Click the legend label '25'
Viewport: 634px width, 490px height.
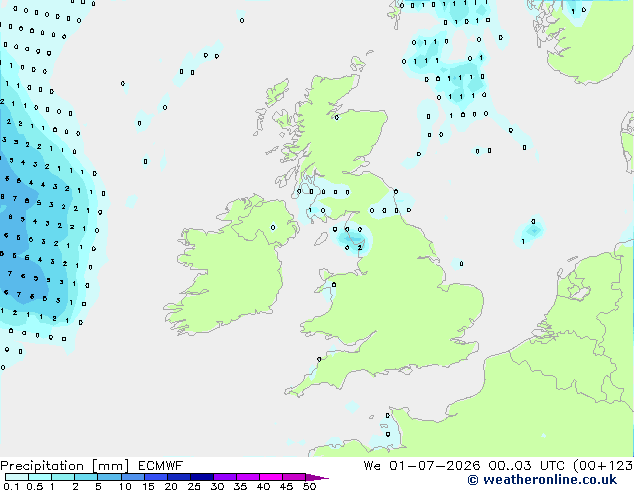pyautogui.click(x=194, y=486)
